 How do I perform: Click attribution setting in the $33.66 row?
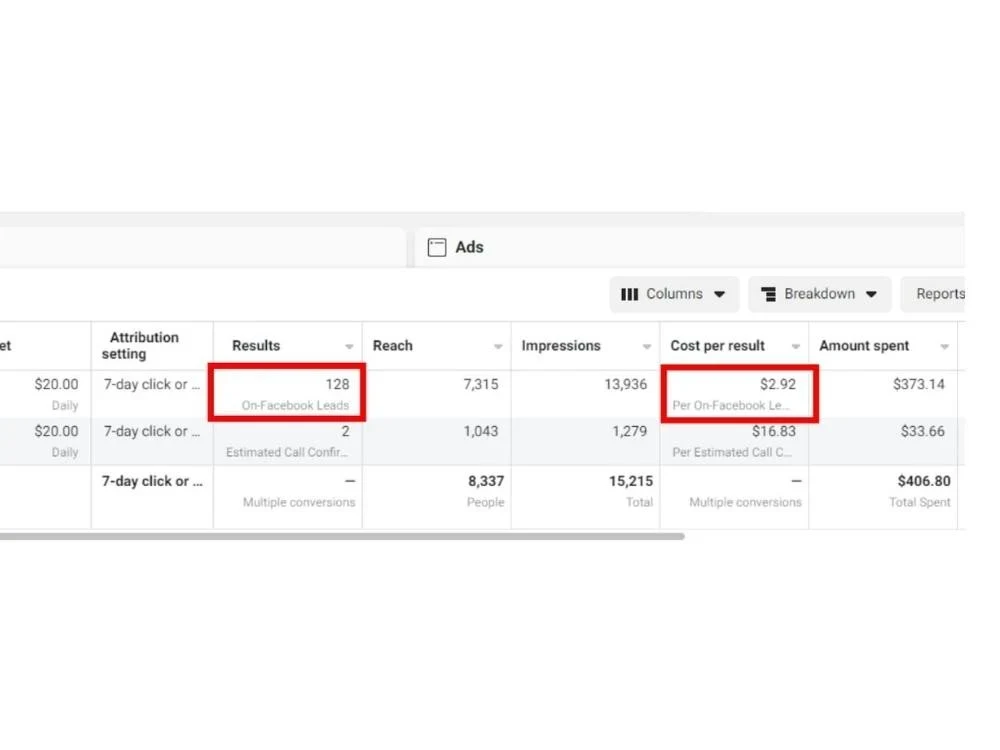tap(152, 431)
